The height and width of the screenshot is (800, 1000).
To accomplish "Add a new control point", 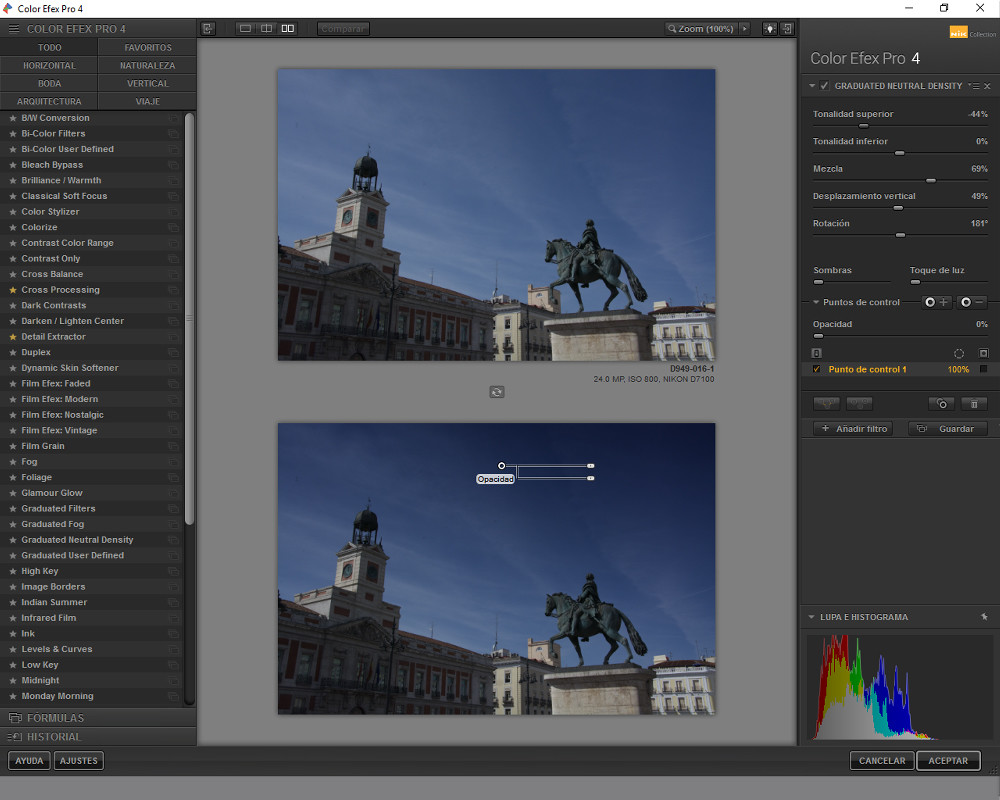I will (937, 302).
